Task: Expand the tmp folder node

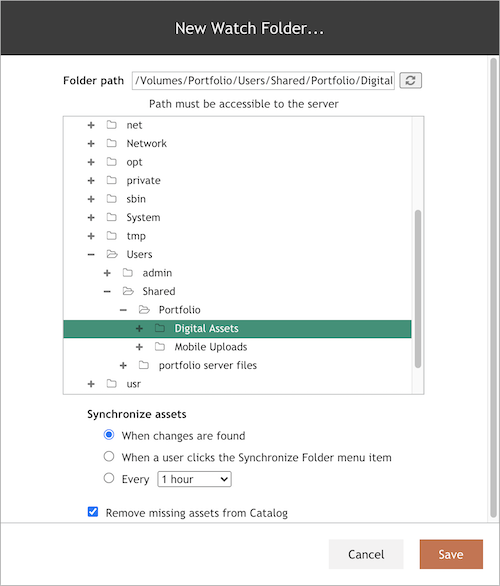Action: (91, 236)
